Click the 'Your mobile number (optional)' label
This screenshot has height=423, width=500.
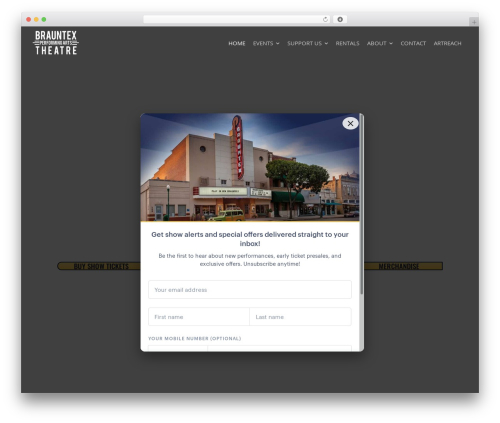pos(194,338)
